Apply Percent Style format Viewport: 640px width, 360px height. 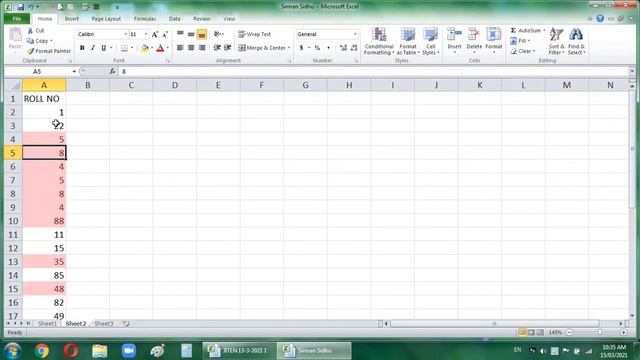click(x=317, y=48)
